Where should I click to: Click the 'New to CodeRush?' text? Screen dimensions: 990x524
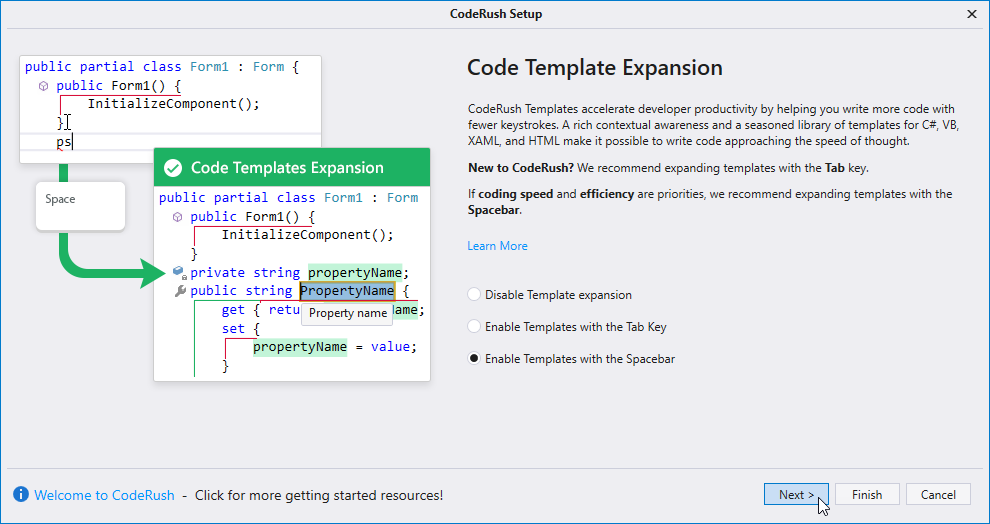[x=521, y=169]
